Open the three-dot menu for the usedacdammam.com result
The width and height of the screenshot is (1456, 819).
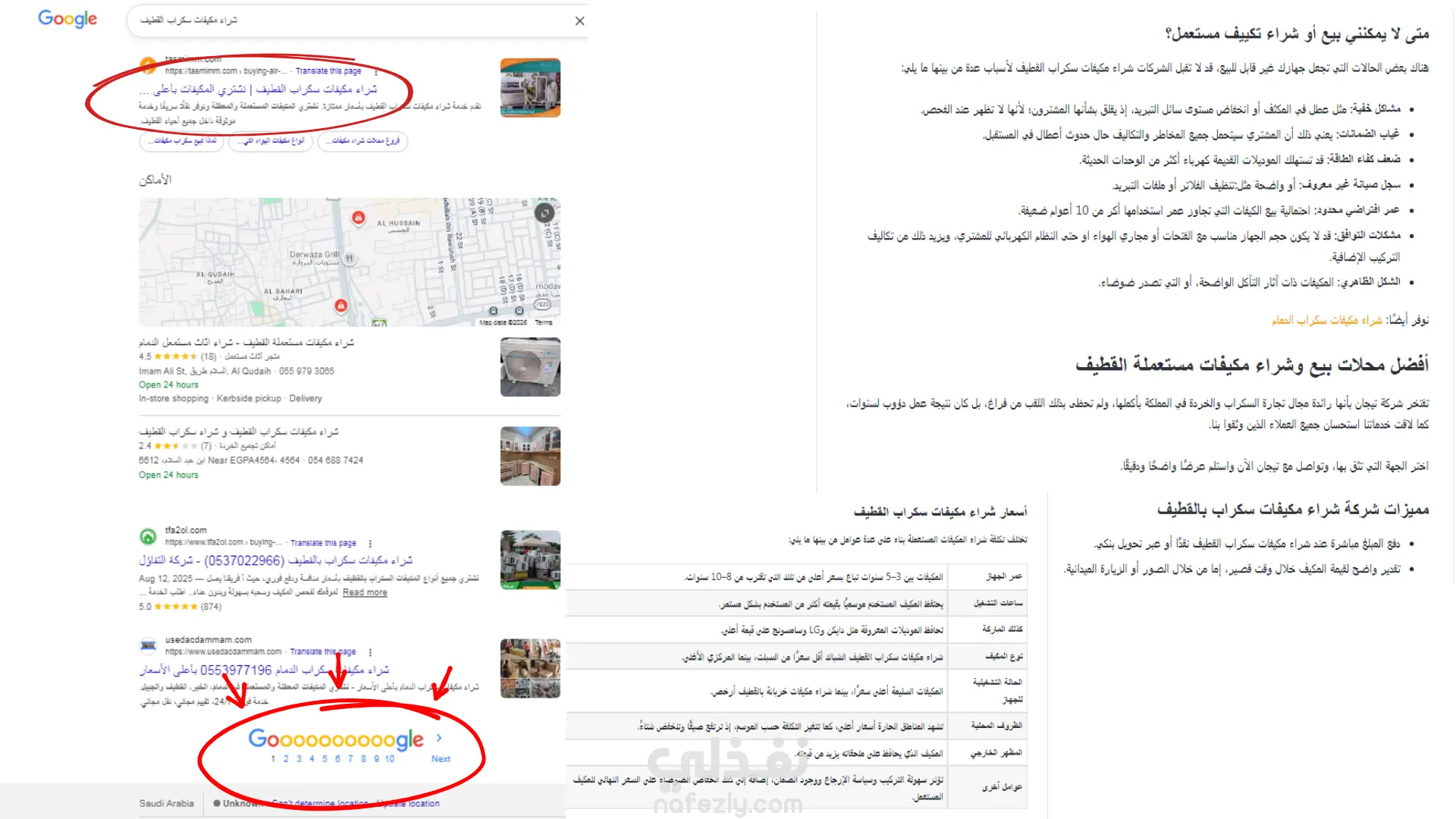coord(370,652)
